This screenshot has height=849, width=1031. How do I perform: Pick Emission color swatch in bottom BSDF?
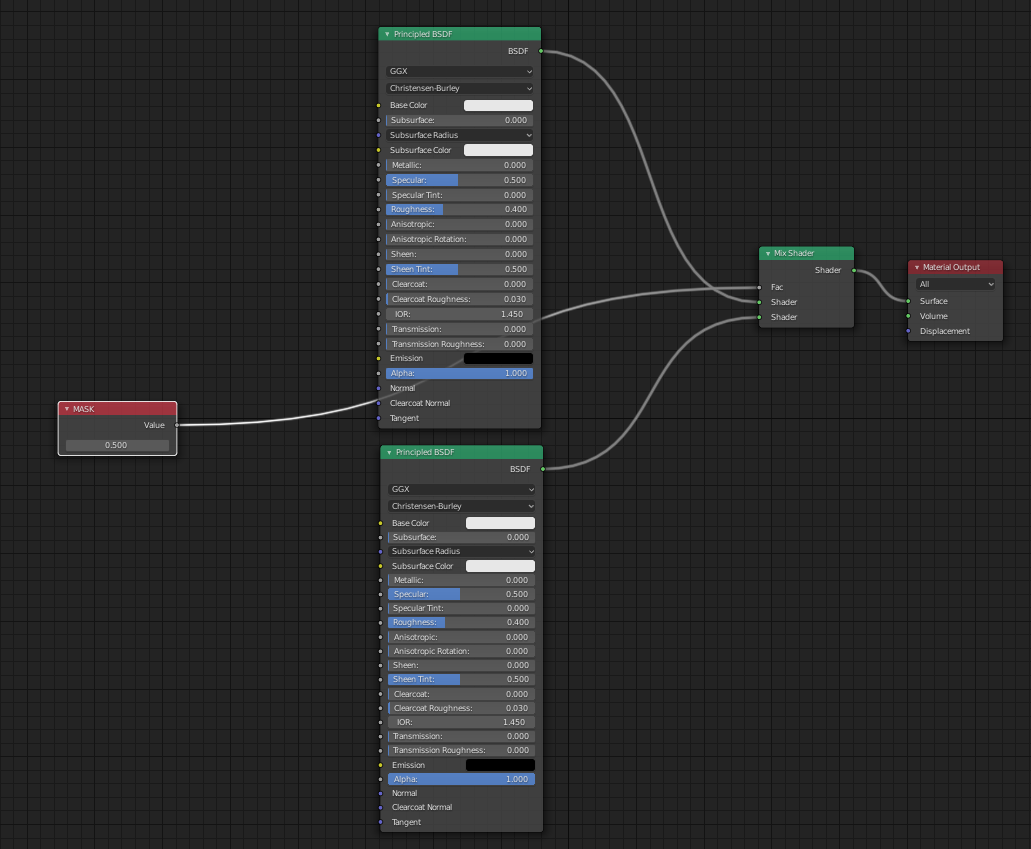point(500,765)
